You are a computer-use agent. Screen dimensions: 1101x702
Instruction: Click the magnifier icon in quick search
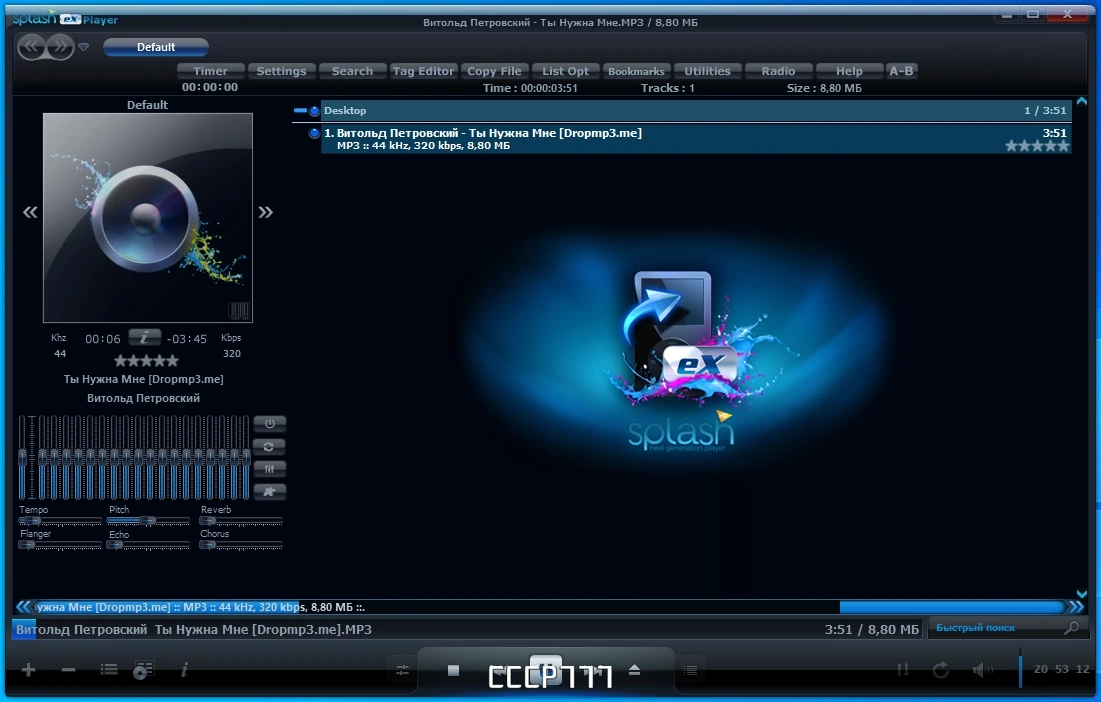[x=1072, y=628]
